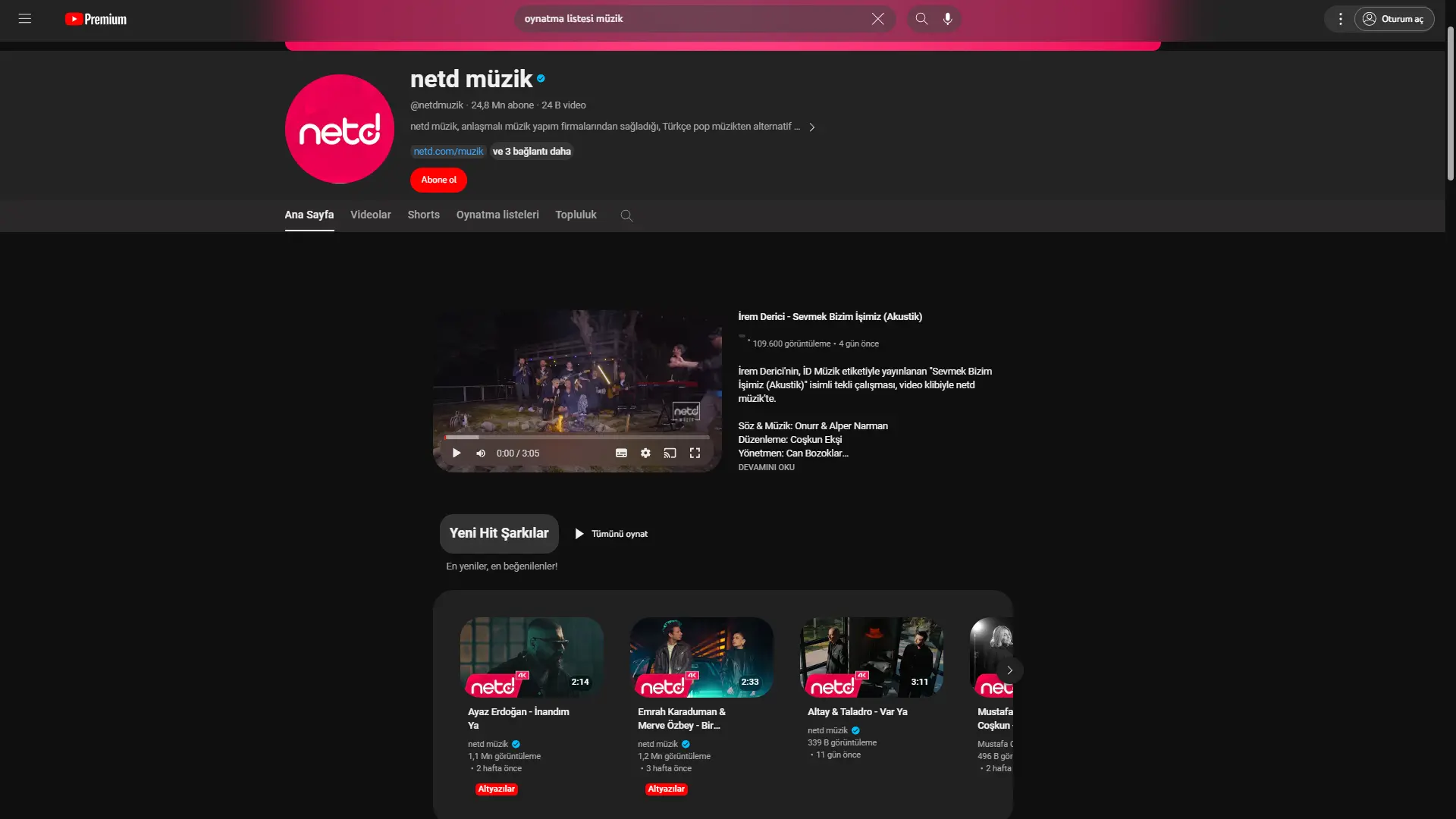Start voice search with microphone
The image size is (1456, 819).
[x=948, y=19]
